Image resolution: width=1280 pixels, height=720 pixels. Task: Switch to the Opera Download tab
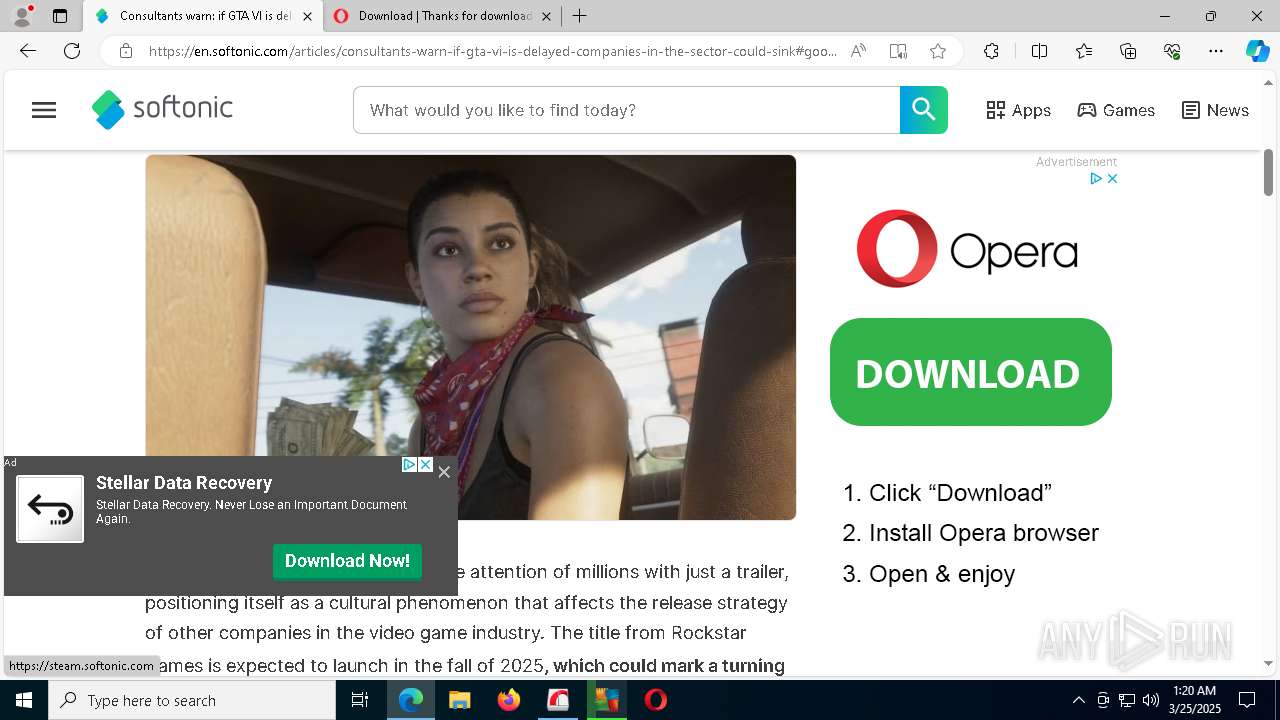click(x=442, y=16)
